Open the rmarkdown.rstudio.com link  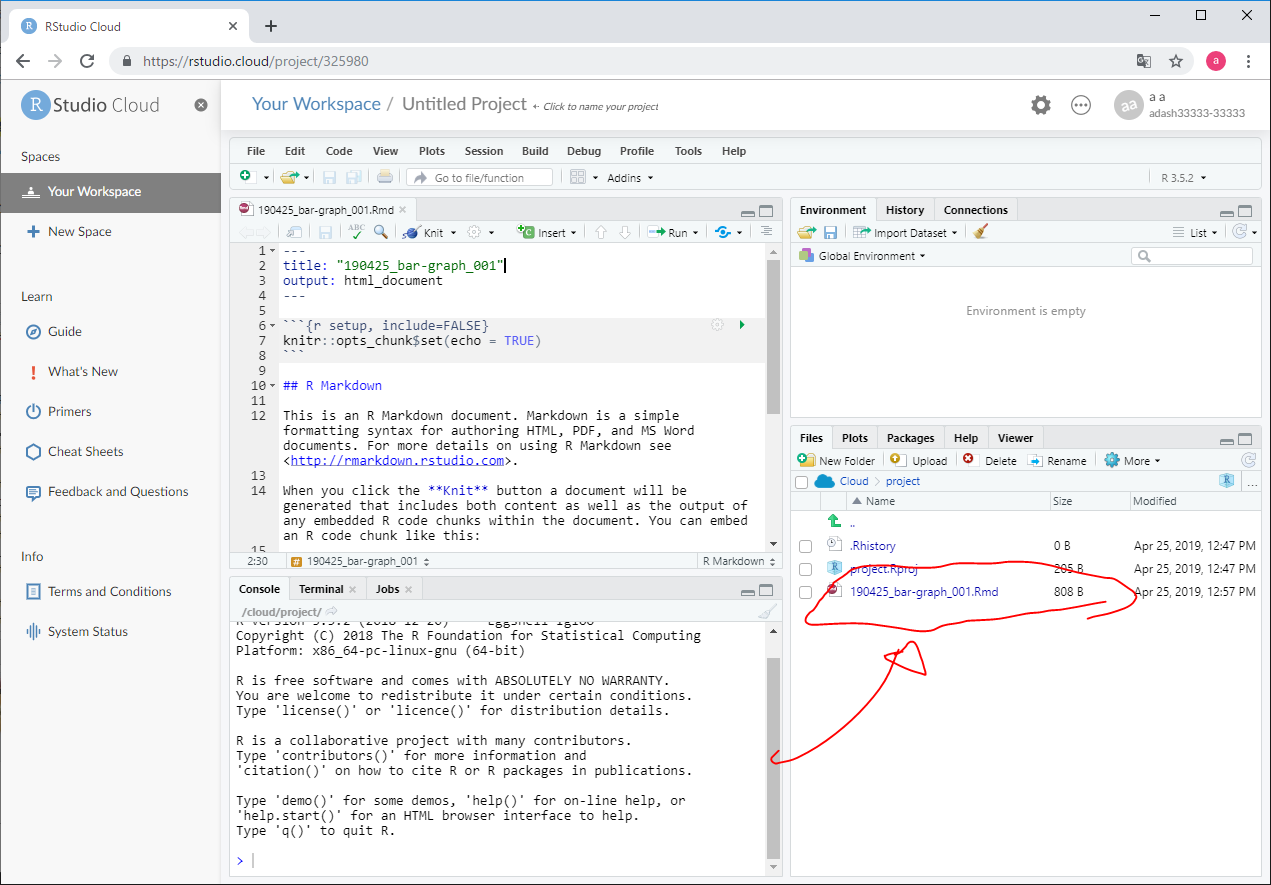click(x=397, y=460)
